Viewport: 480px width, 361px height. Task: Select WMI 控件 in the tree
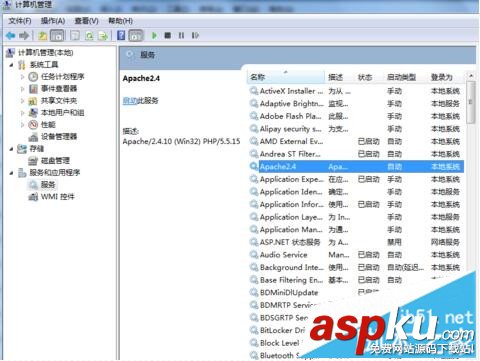click(x=58, y=197)
